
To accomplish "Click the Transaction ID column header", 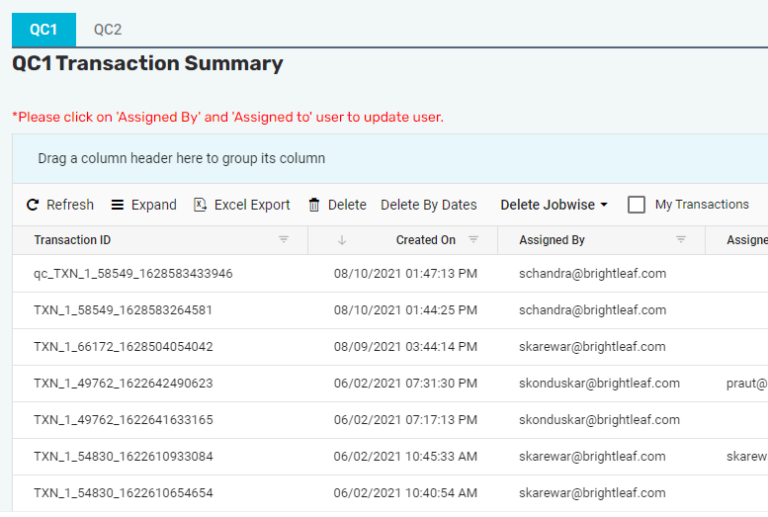I will point(72,240).
